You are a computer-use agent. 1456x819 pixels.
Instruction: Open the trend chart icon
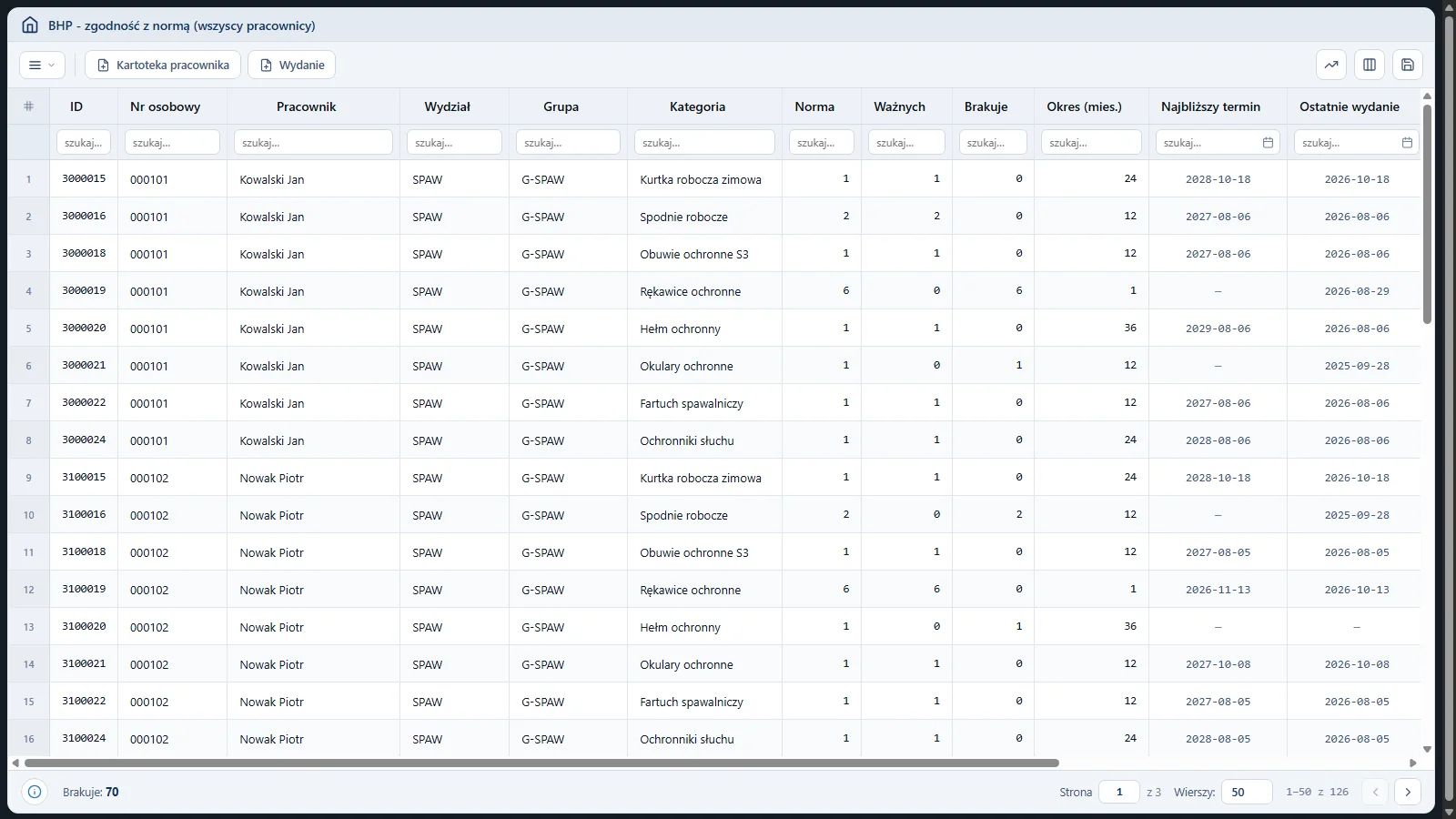tap(1331, 65)
